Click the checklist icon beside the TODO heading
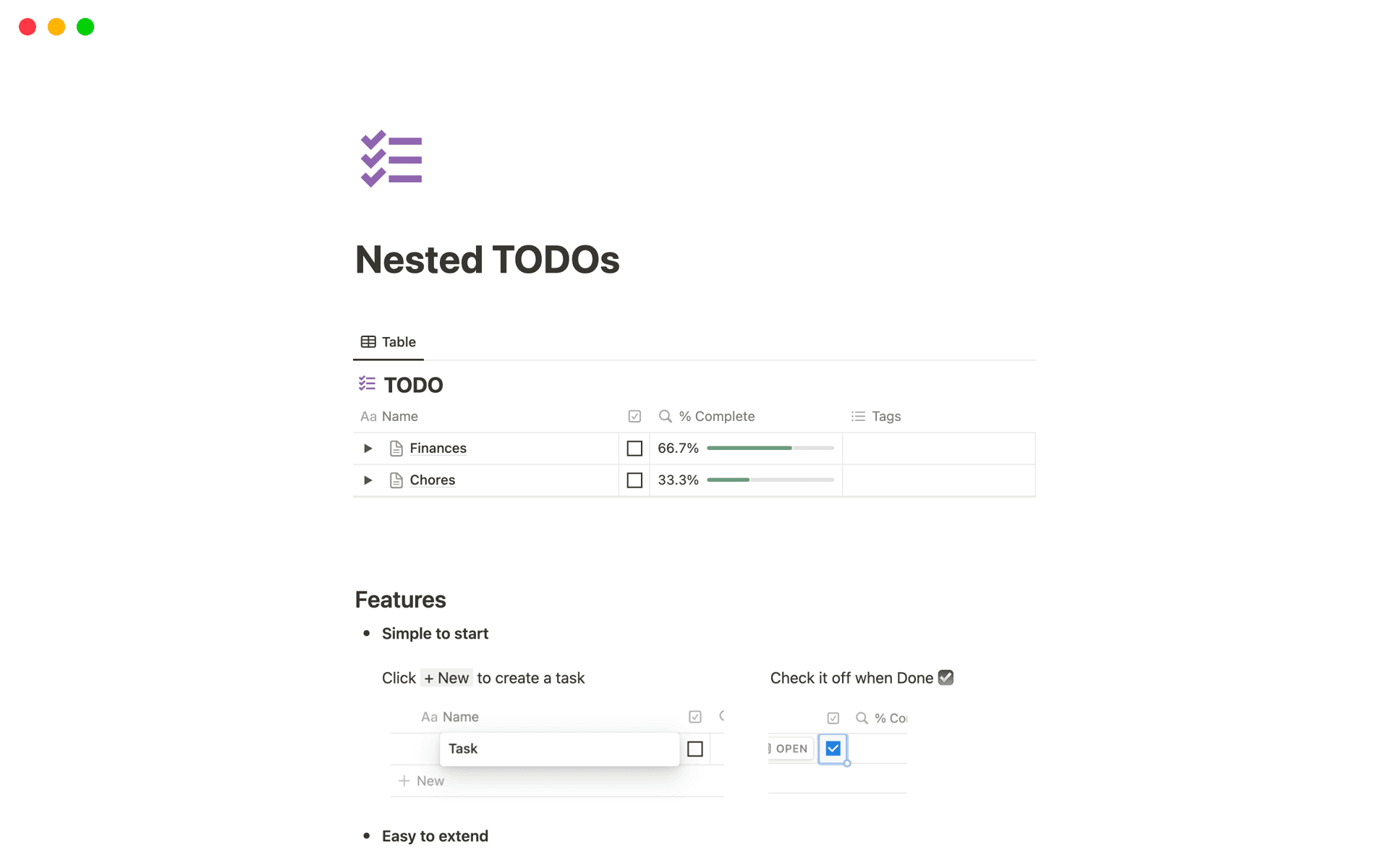 coord(368,384)
